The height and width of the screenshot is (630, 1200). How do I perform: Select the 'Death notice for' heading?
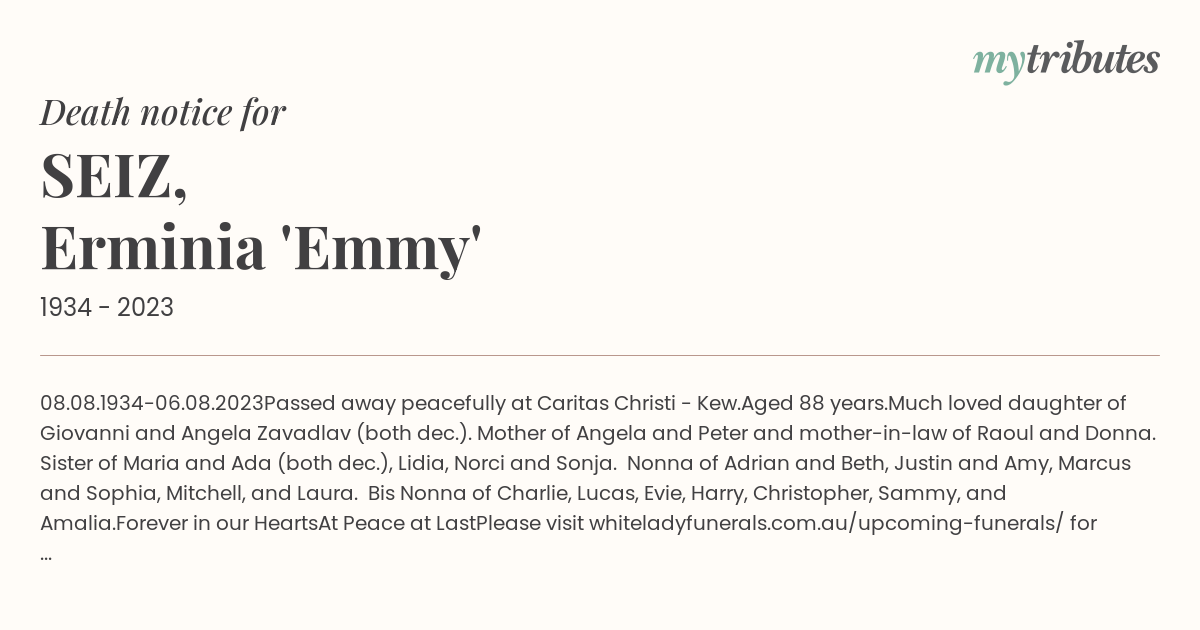[x=163, y=113]
